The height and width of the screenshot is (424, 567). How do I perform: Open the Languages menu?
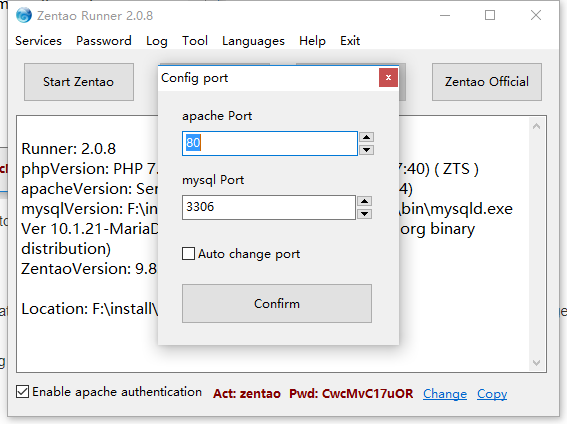click(253, 41)
